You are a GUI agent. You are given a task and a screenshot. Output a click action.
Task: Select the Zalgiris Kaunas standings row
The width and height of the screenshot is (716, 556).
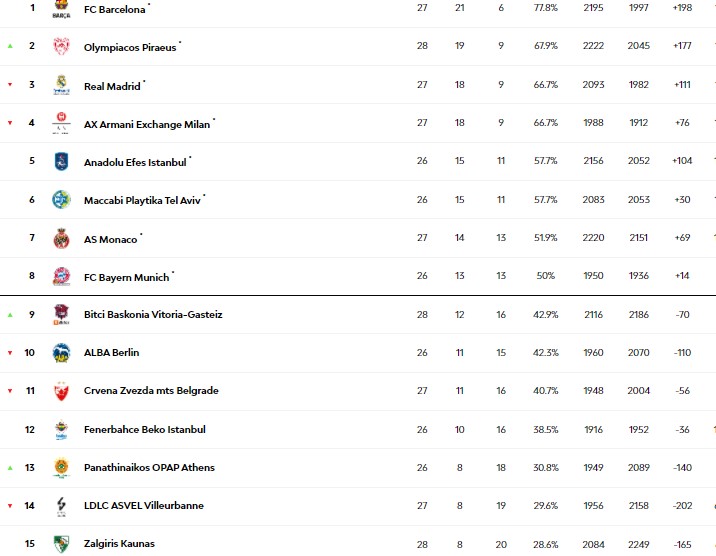pos(358,544)
